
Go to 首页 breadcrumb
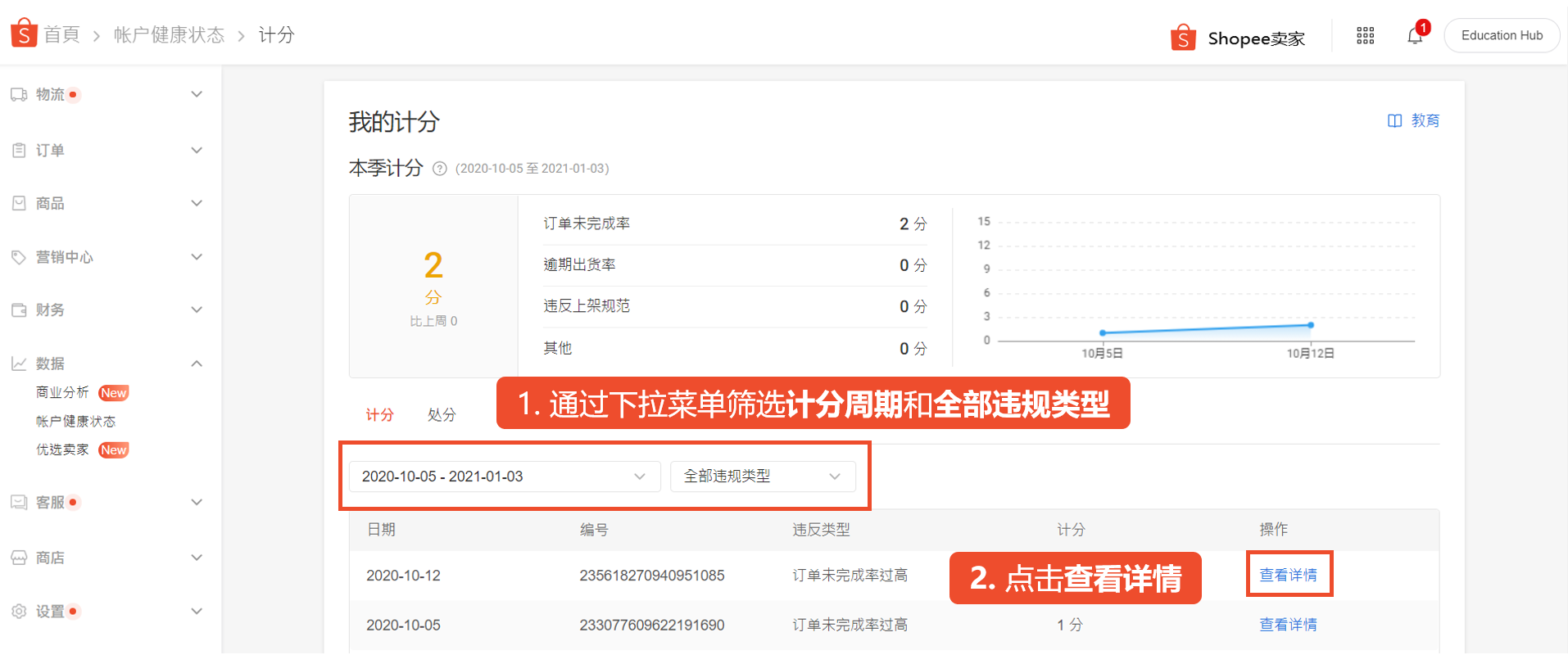(x=61, y=34)
